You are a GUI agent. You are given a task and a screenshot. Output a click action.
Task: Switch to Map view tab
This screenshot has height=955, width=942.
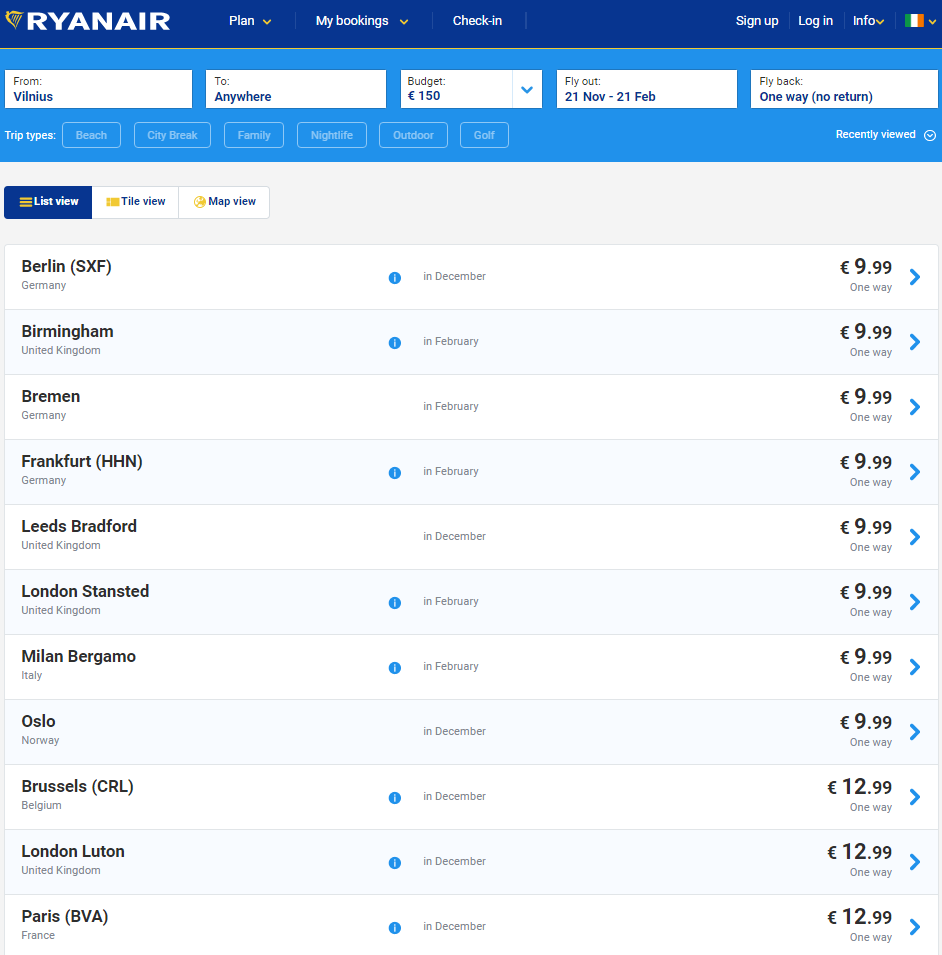tap(224, 202)
